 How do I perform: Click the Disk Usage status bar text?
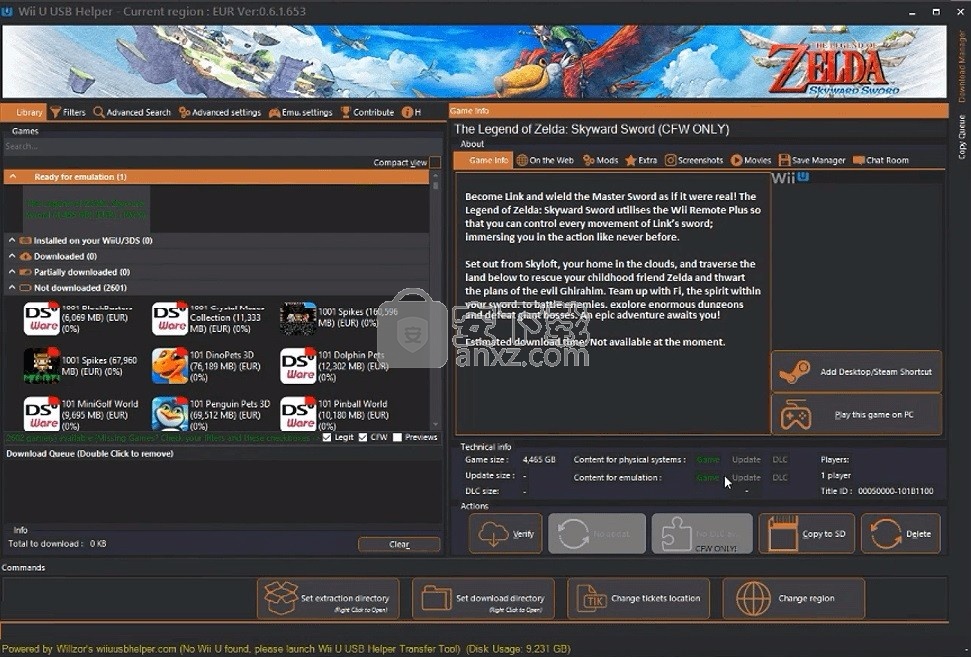(518, 649)
